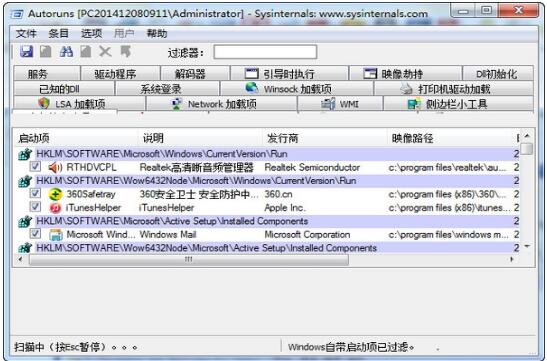Click the registry icon beside HKLM Run key
Image resolution: width=547 pixels, height=361 pixels.
coord(25,154)
